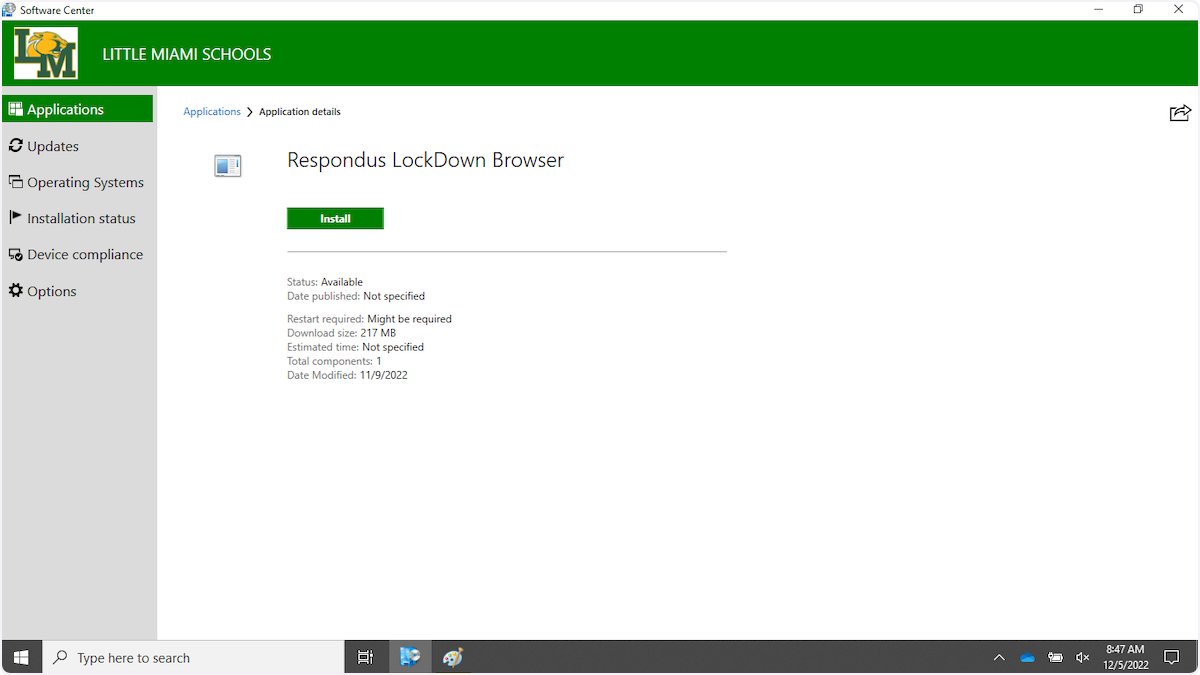The width and height of the screenshot is (1200, 675).
Task: Click the LITTLE MIAMI SCHOOLS header text
Action: 187,54
